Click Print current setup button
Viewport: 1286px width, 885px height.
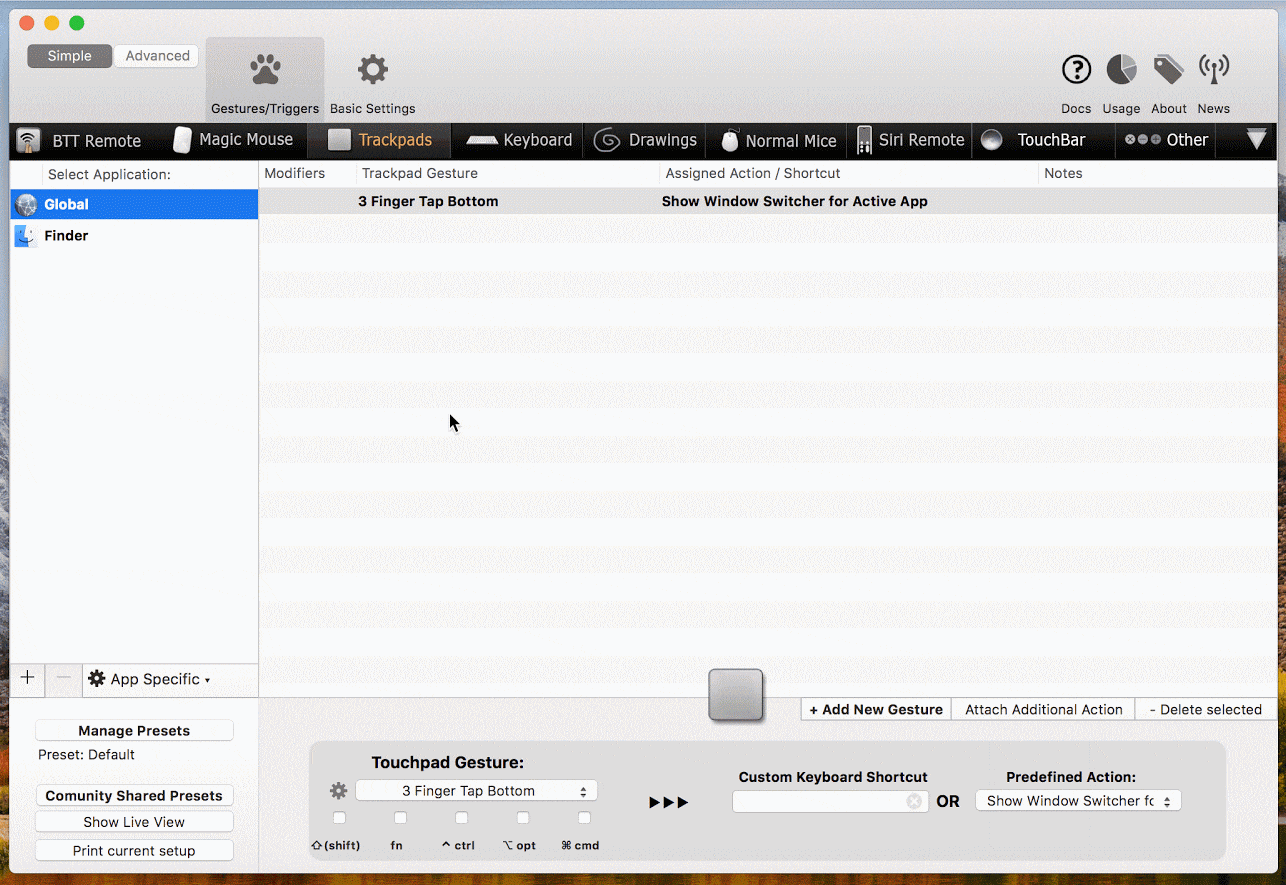[134, 851]
